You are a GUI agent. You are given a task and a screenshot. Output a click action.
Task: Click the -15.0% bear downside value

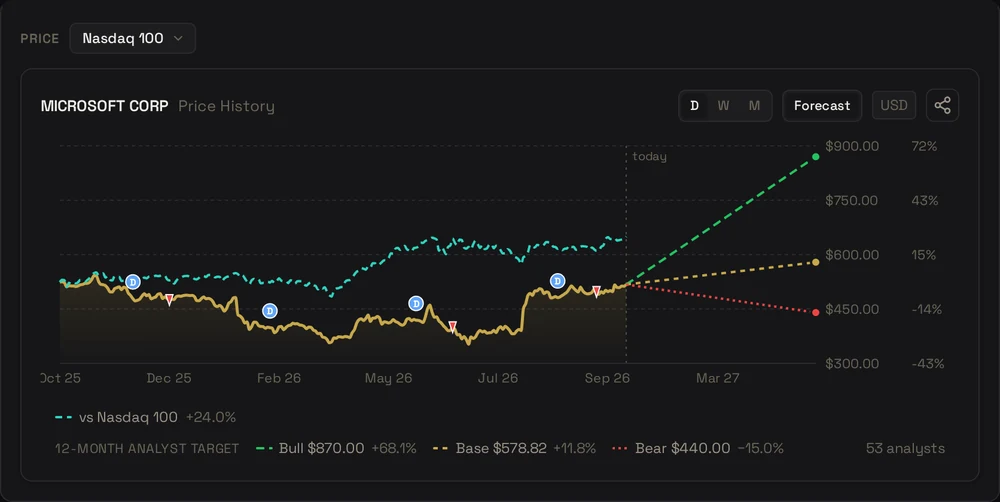coord(761,448)
